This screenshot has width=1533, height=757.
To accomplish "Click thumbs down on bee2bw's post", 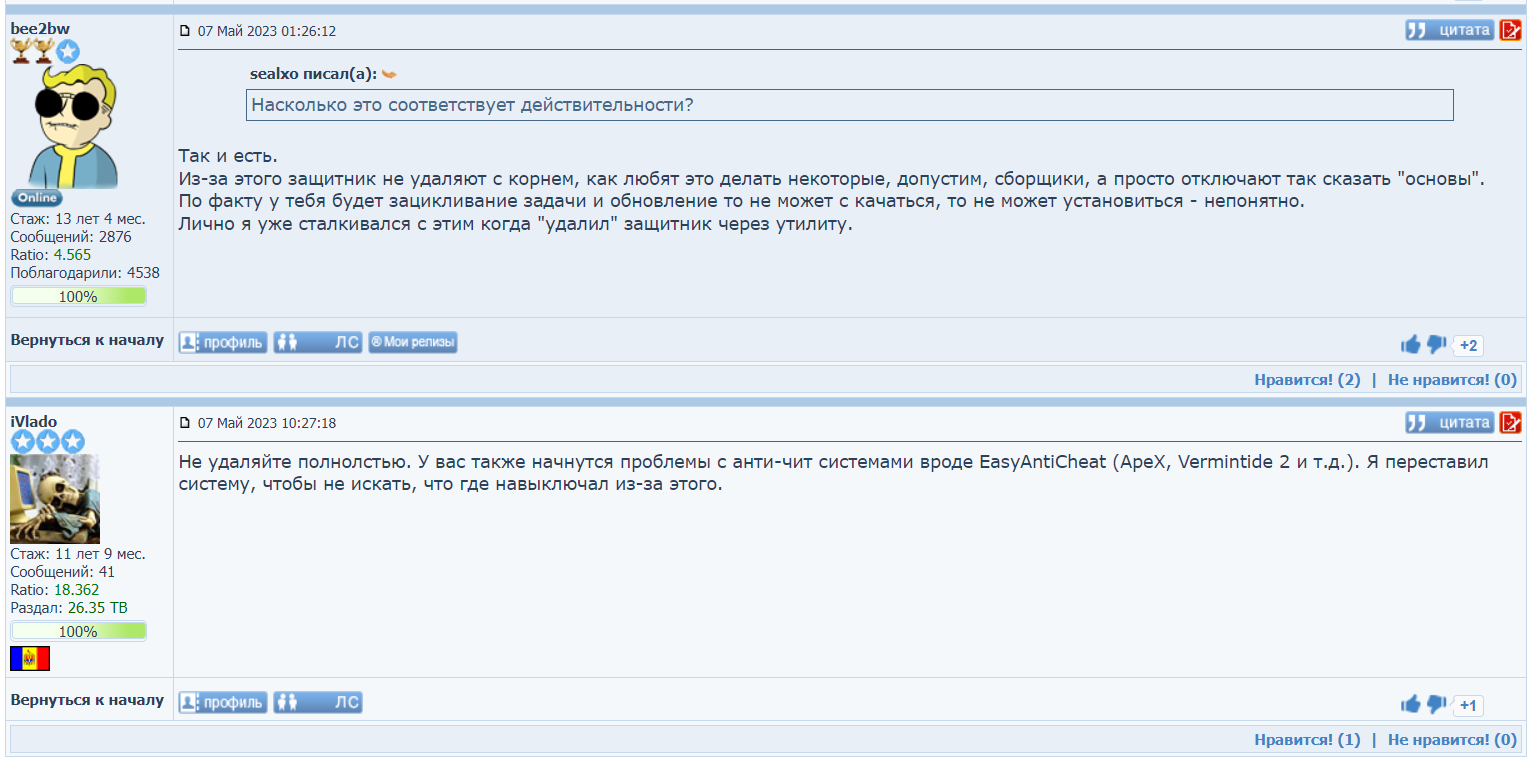I will (1436, 345).
